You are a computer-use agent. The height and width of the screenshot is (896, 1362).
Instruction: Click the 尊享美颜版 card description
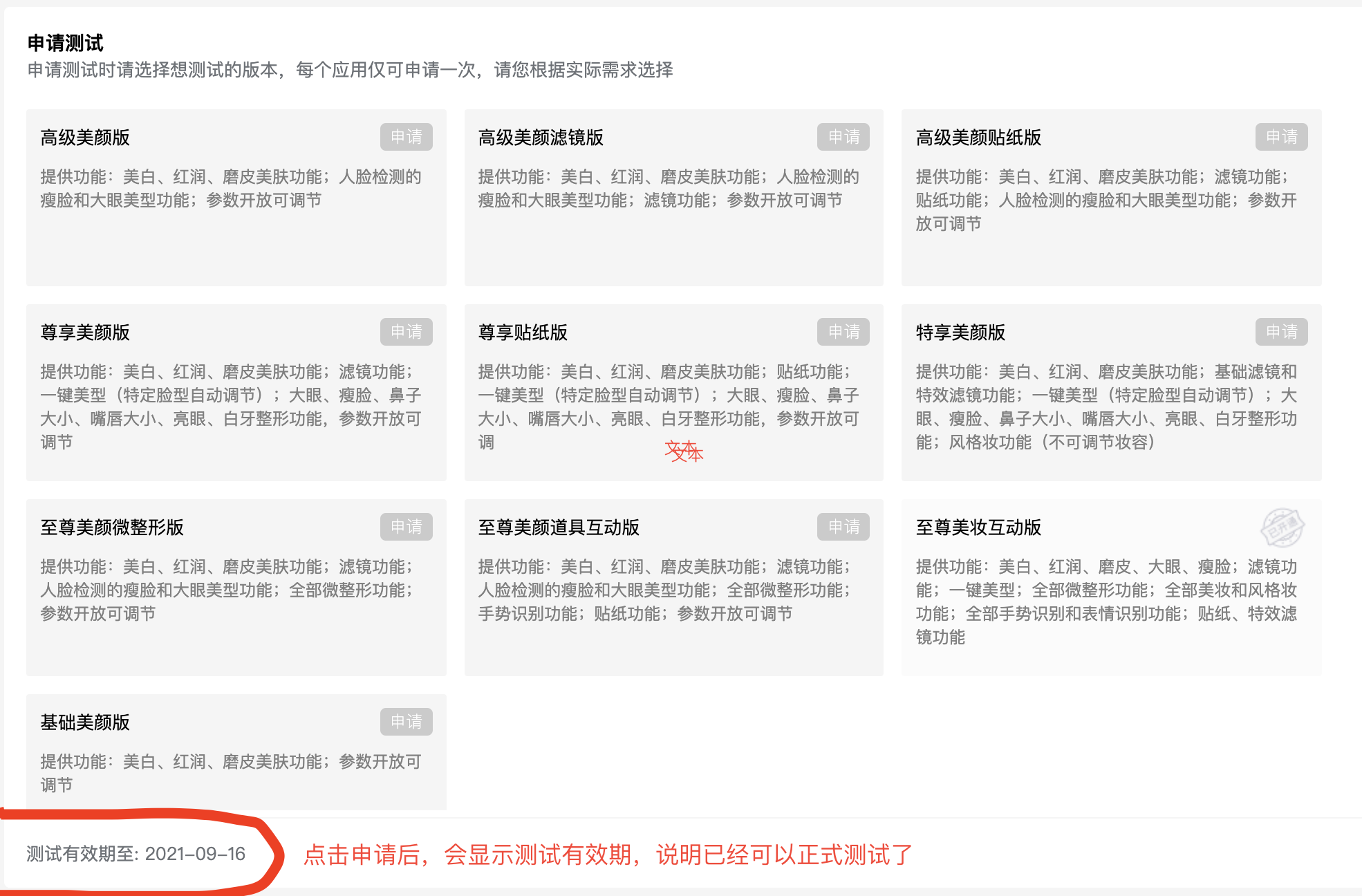coord(230,407)
